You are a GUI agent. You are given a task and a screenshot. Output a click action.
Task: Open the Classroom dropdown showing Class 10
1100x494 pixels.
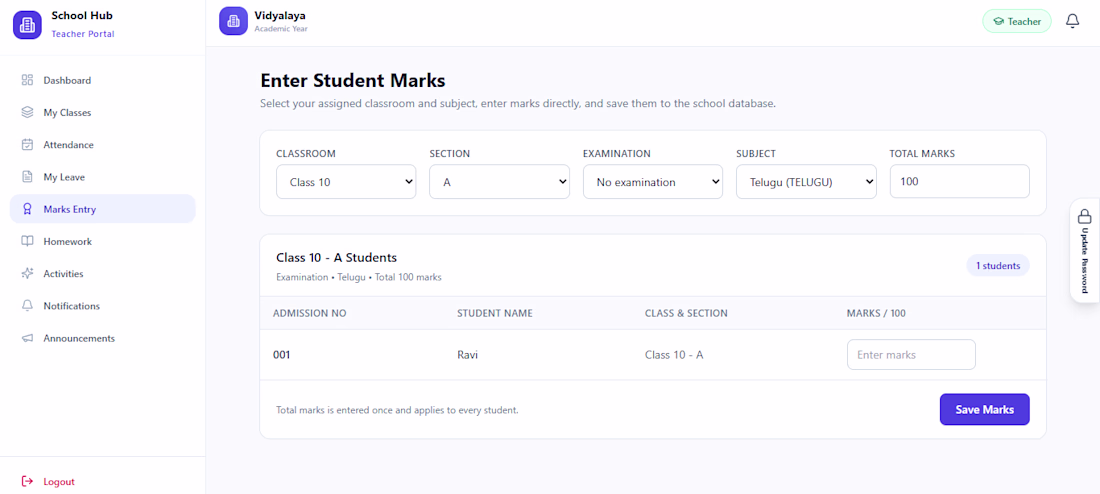[346, 182]
